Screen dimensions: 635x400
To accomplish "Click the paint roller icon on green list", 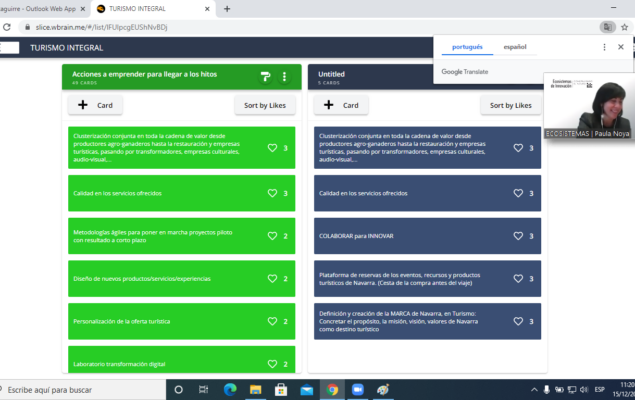I will (265, 77).
